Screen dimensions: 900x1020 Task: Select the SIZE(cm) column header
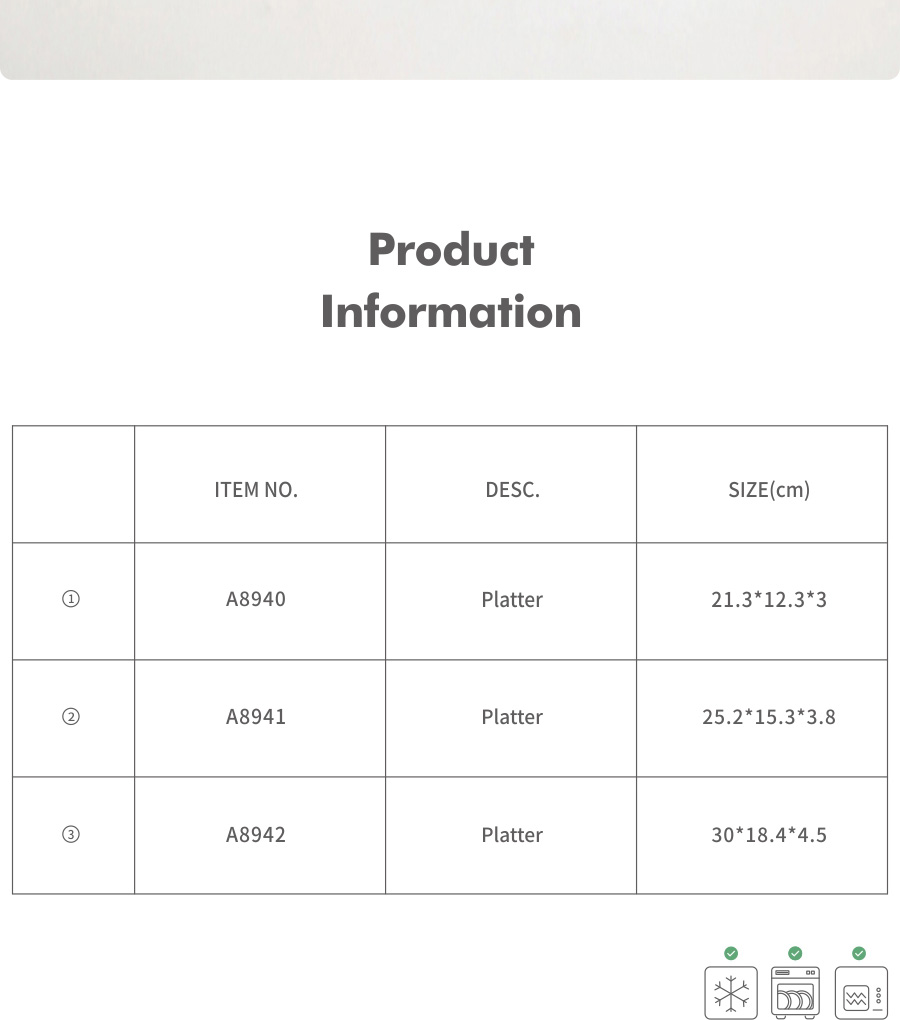[768, 490]
